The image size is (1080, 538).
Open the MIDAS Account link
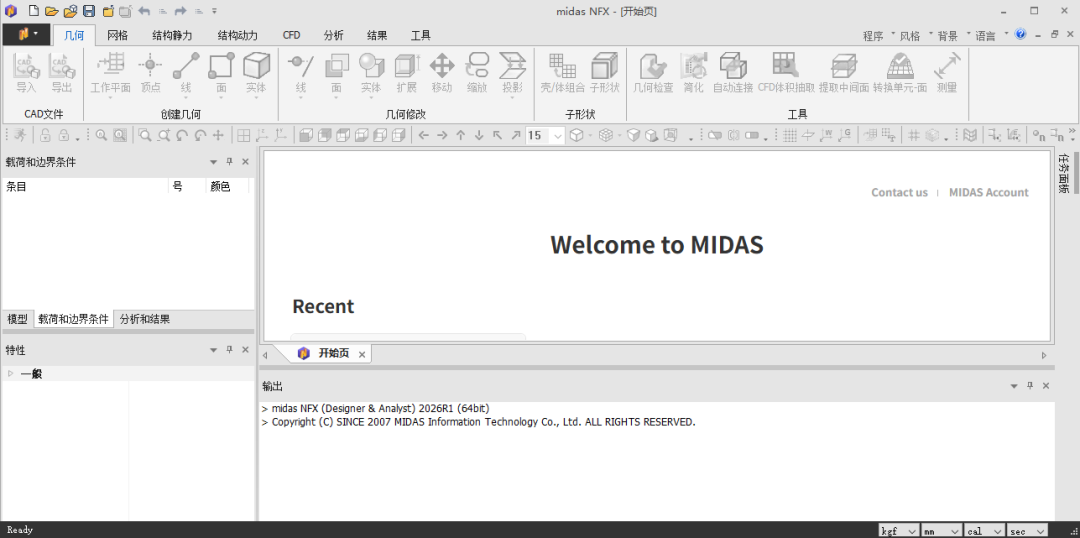(988, 193)
